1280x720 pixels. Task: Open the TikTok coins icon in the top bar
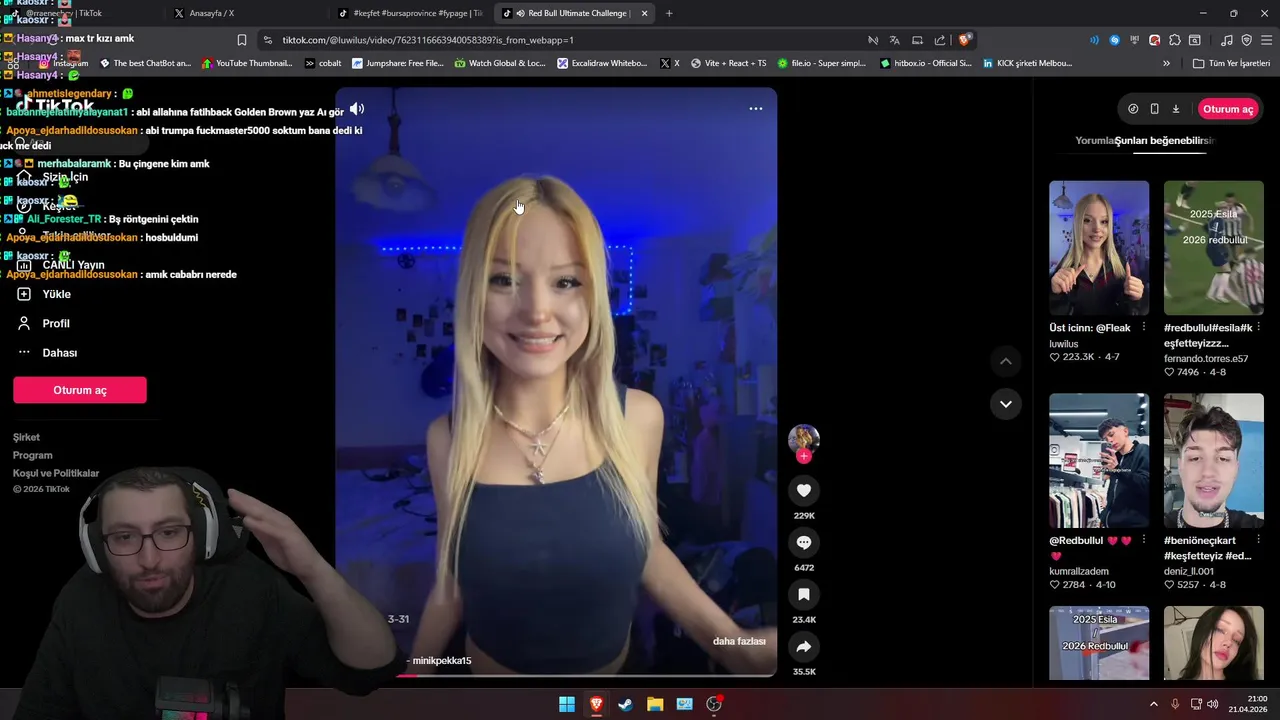[x=1133, y=109]
